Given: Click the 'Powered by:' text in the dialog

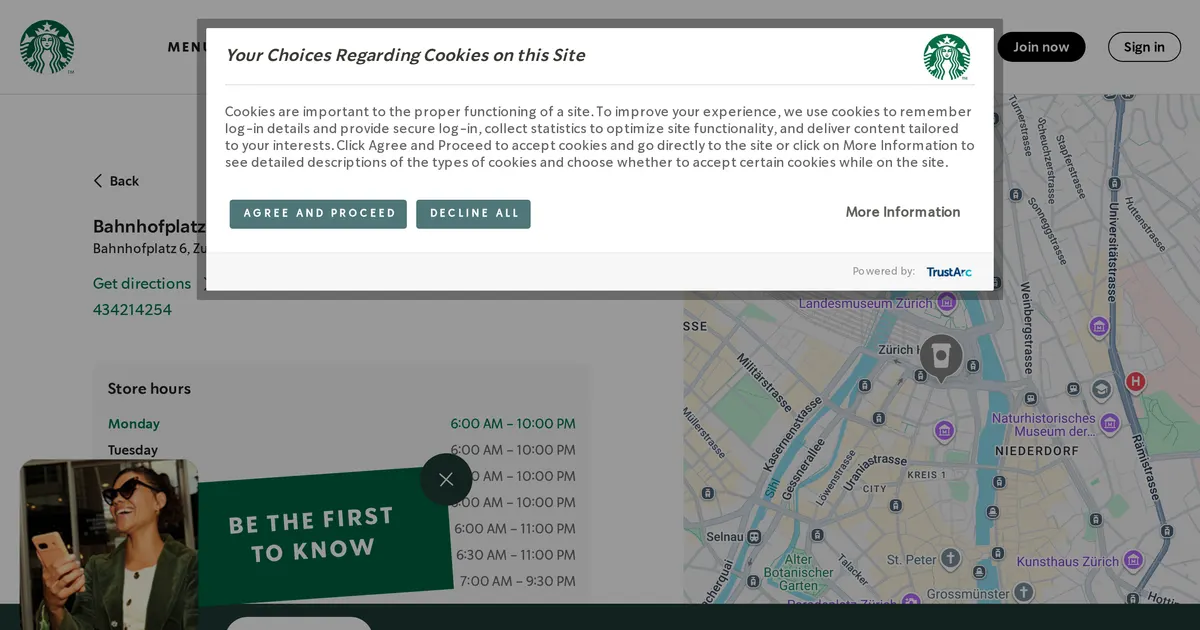Looking at the screenshot, I should click(x=884, y=272).
